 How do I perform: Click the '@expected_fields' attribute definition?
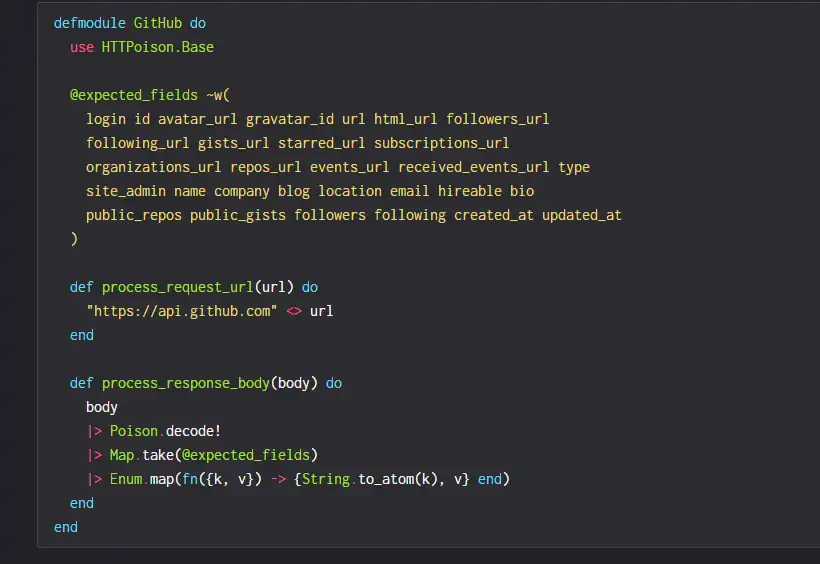coord(134,95)
